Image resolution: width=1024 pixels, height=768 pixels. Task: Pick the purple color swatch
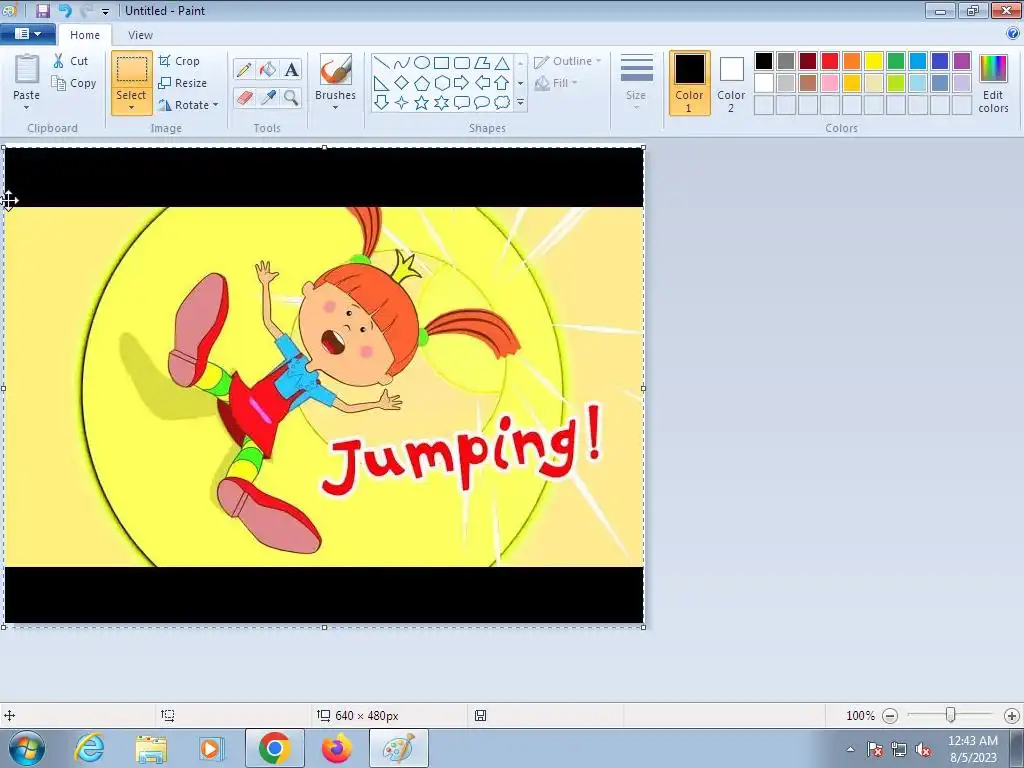point(962,61)
